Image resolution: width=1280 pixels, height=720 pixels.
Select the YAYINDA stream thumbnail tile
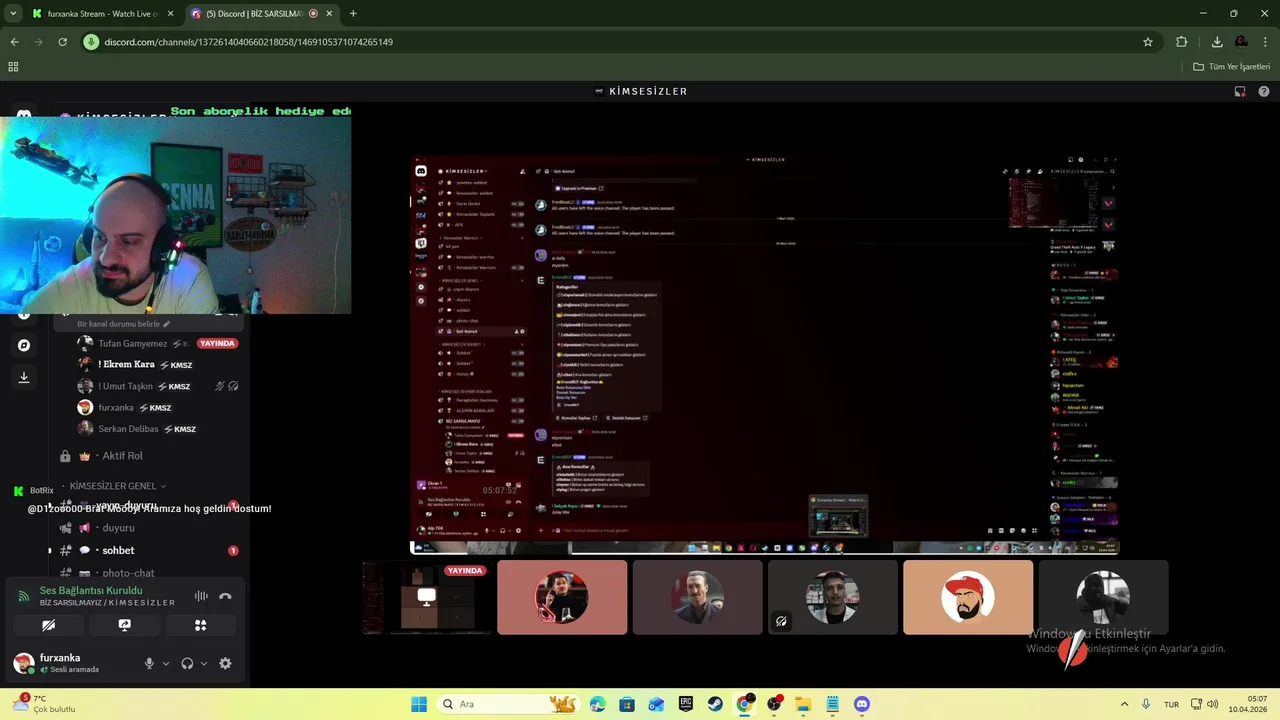[427, 597]
